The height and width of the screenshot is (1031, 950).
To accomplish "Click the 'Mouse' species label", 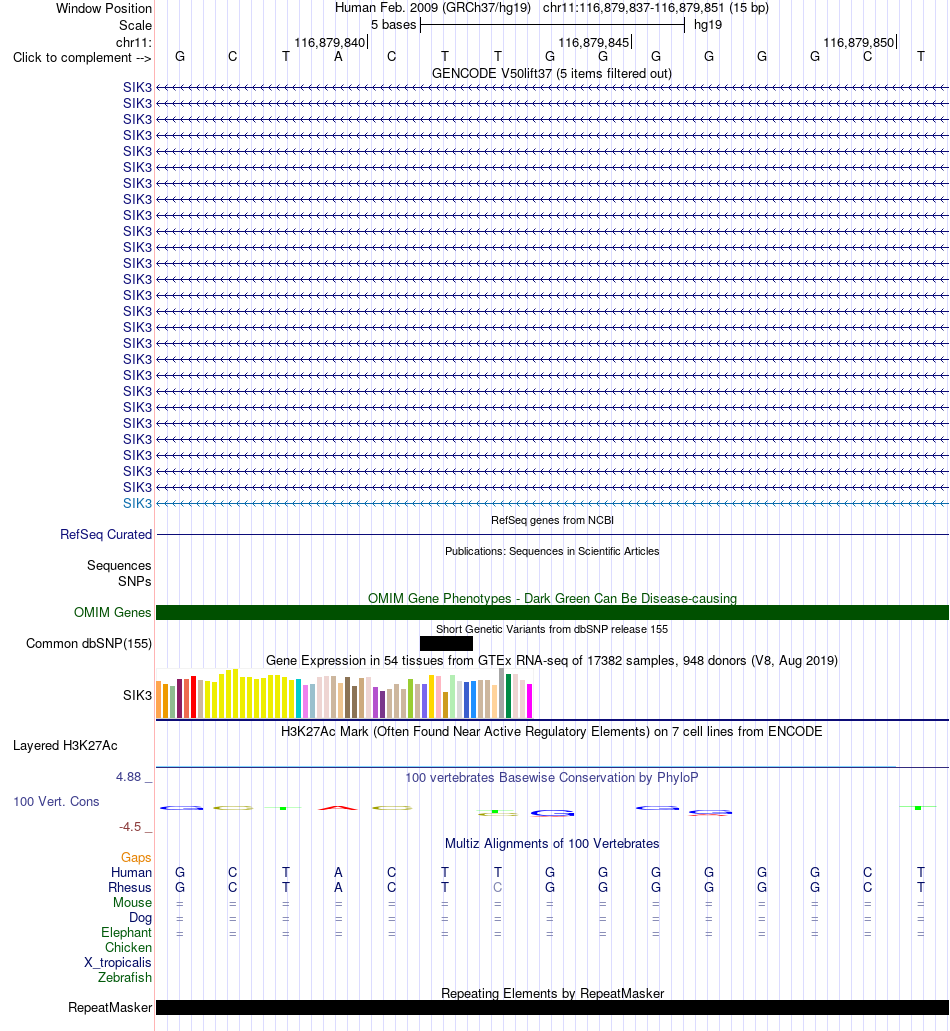I will tap(132, 903).
